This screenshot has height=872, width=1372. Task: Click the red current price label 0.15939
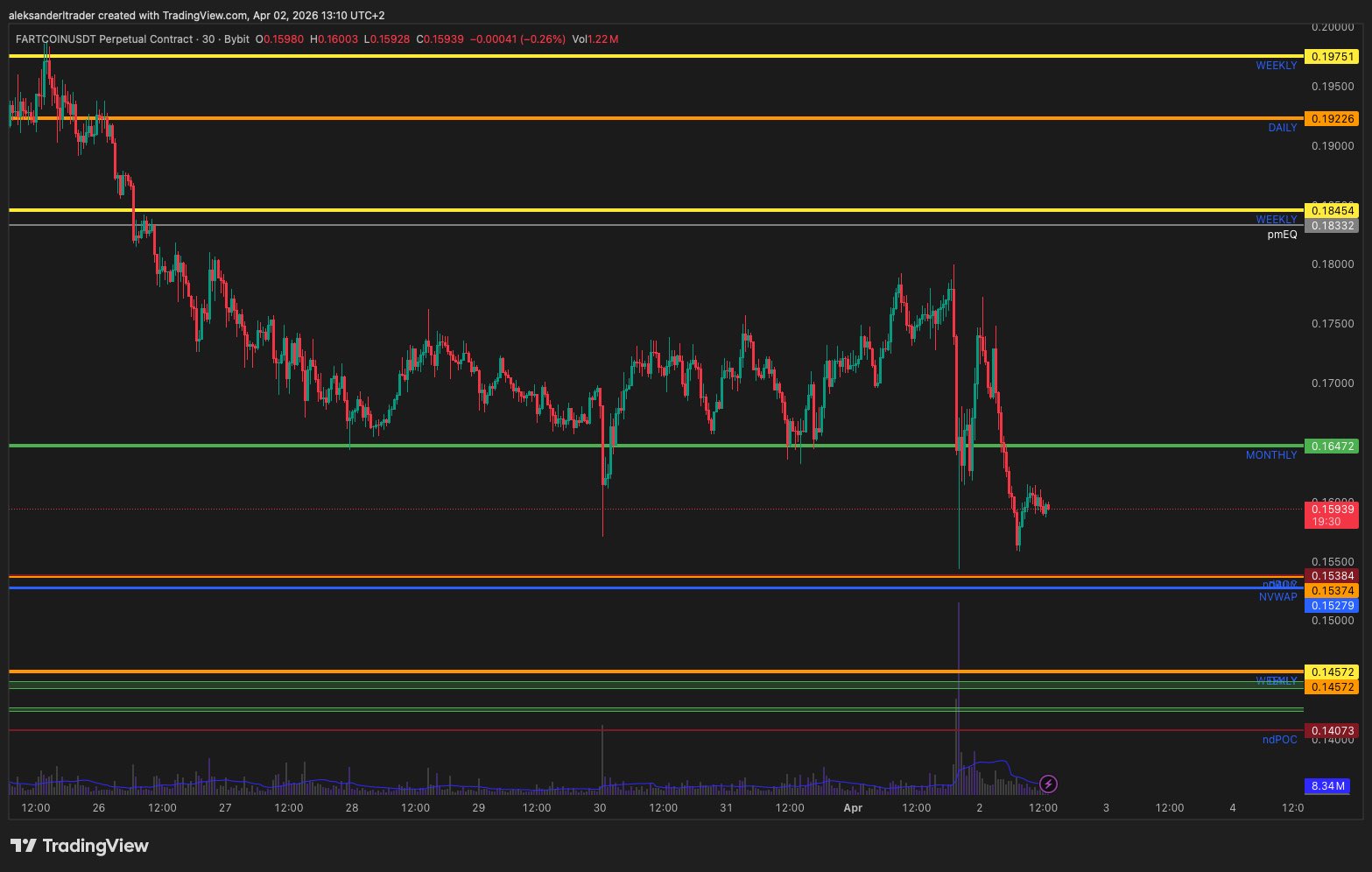tap(1331, 509)
